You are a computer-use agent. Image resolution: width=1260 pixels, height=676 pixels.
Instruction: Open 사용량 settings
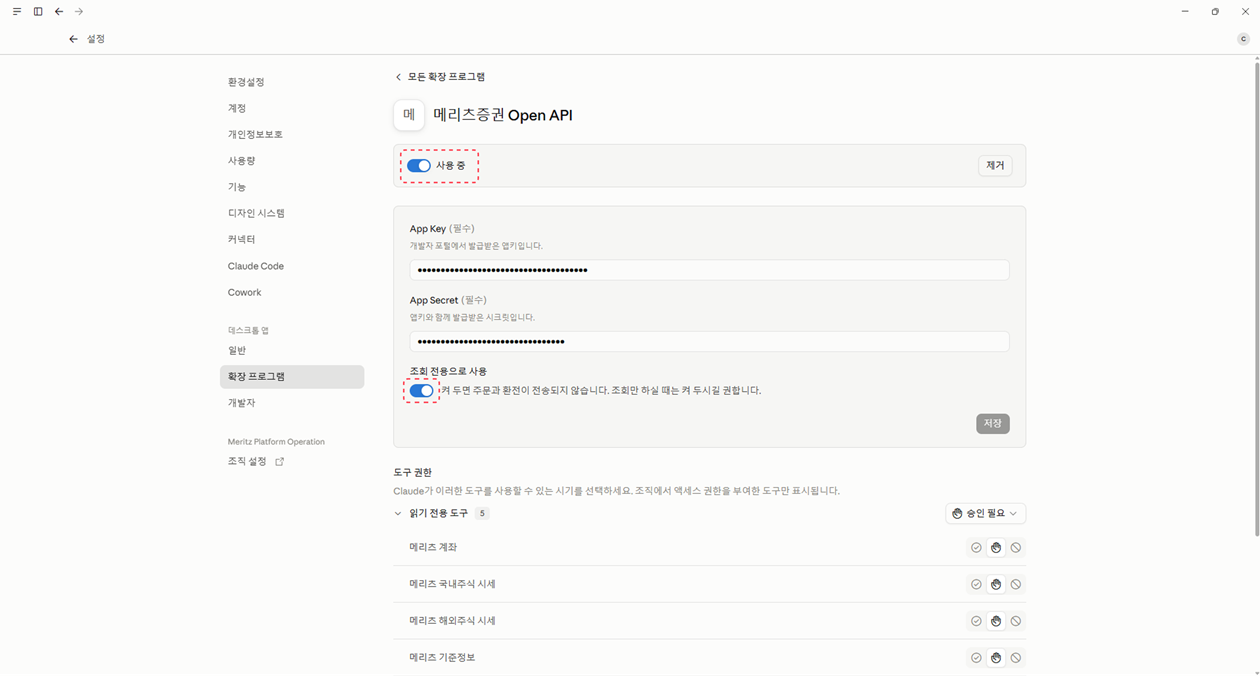click(x=241, y=161)
